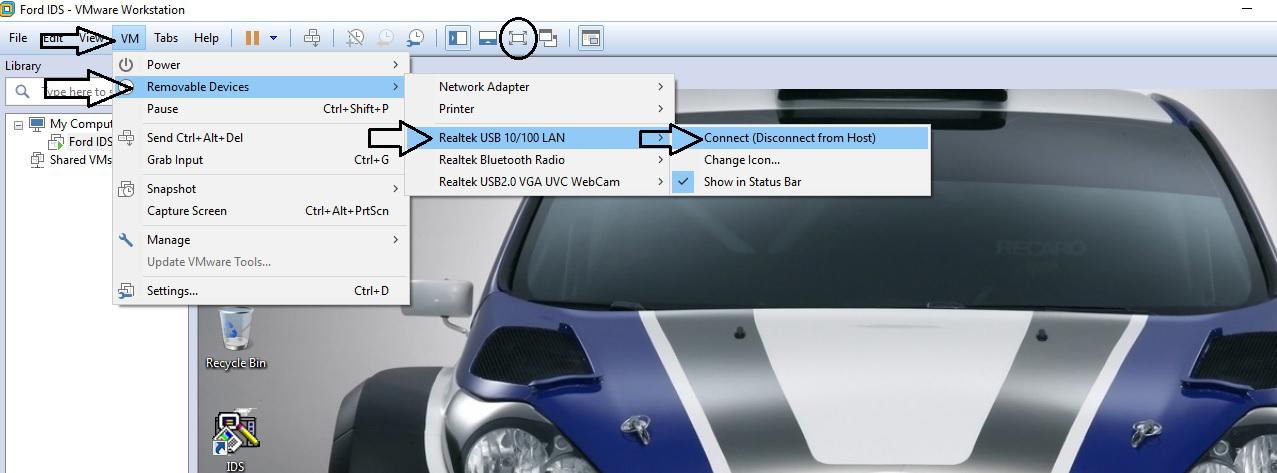The height and width of the screenshot is (473, 1277).
Task: Click the Revert to Snapshot toolbar icon
Action: [x=385, y=38]
